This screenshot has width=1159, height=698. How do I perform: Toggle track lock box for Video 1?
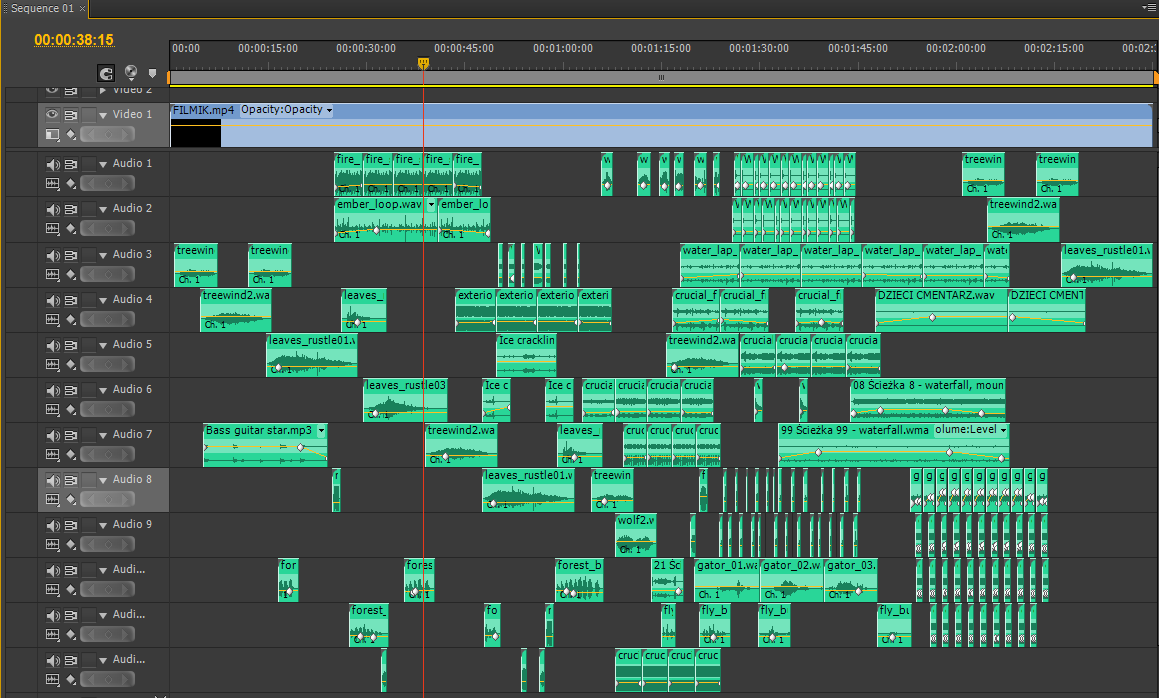click(x=89, y=115)
